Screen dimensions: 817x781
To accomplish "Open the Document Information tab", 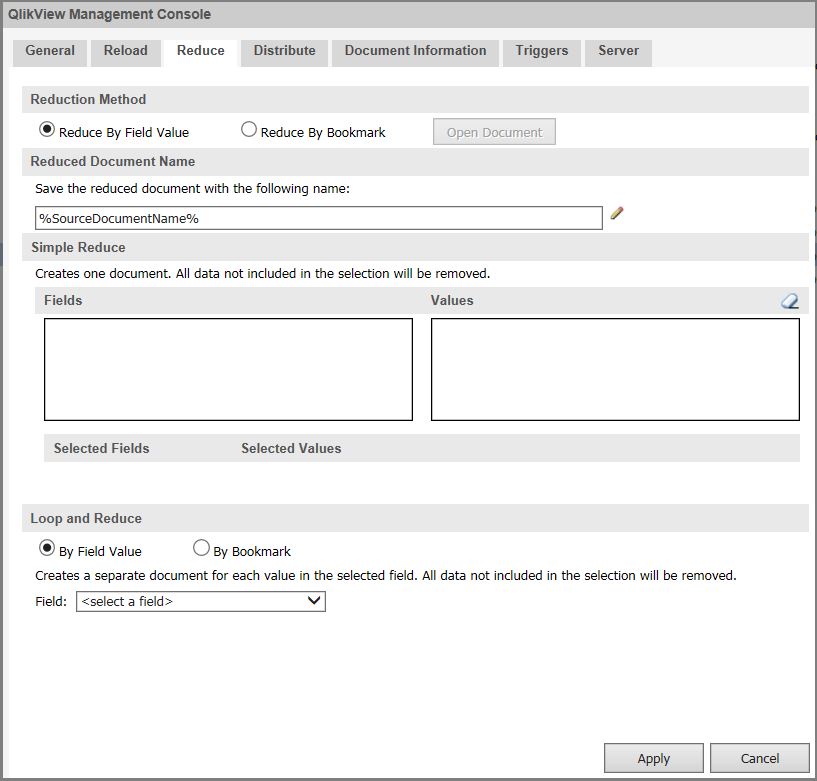I will pos(415,53).
